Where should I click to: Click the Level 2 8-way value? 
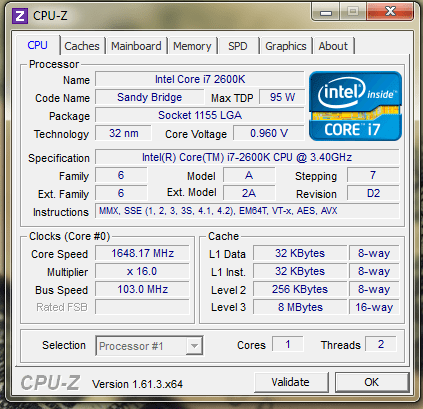pos(374,289)
